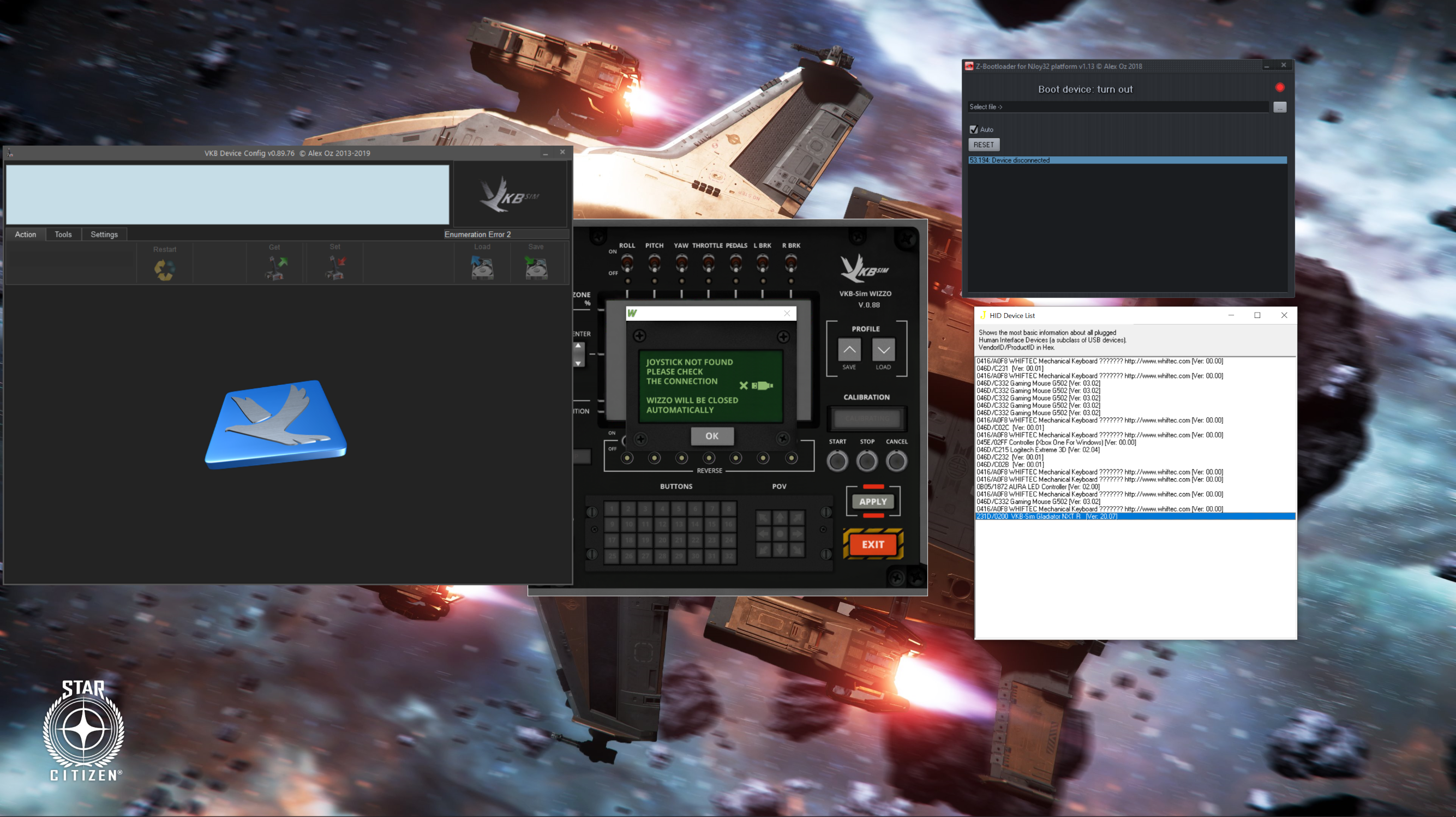Click OK in the joystick not found dialog
This screenshot has height=817, width=1456.
[x=711, y=436]
